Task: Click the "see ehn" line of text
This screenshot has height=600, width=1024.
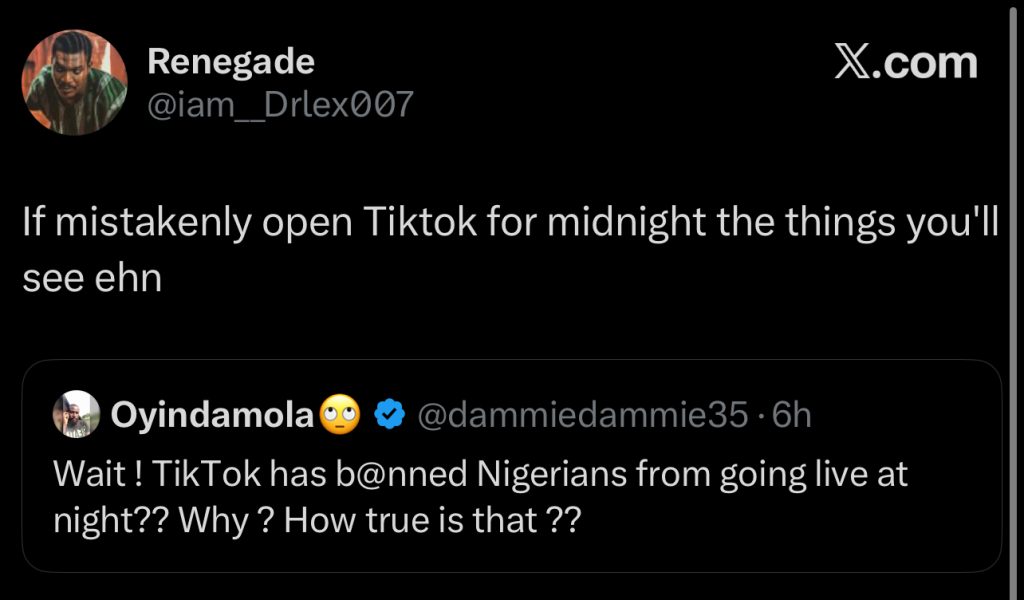Action: (x=91, y=279)
